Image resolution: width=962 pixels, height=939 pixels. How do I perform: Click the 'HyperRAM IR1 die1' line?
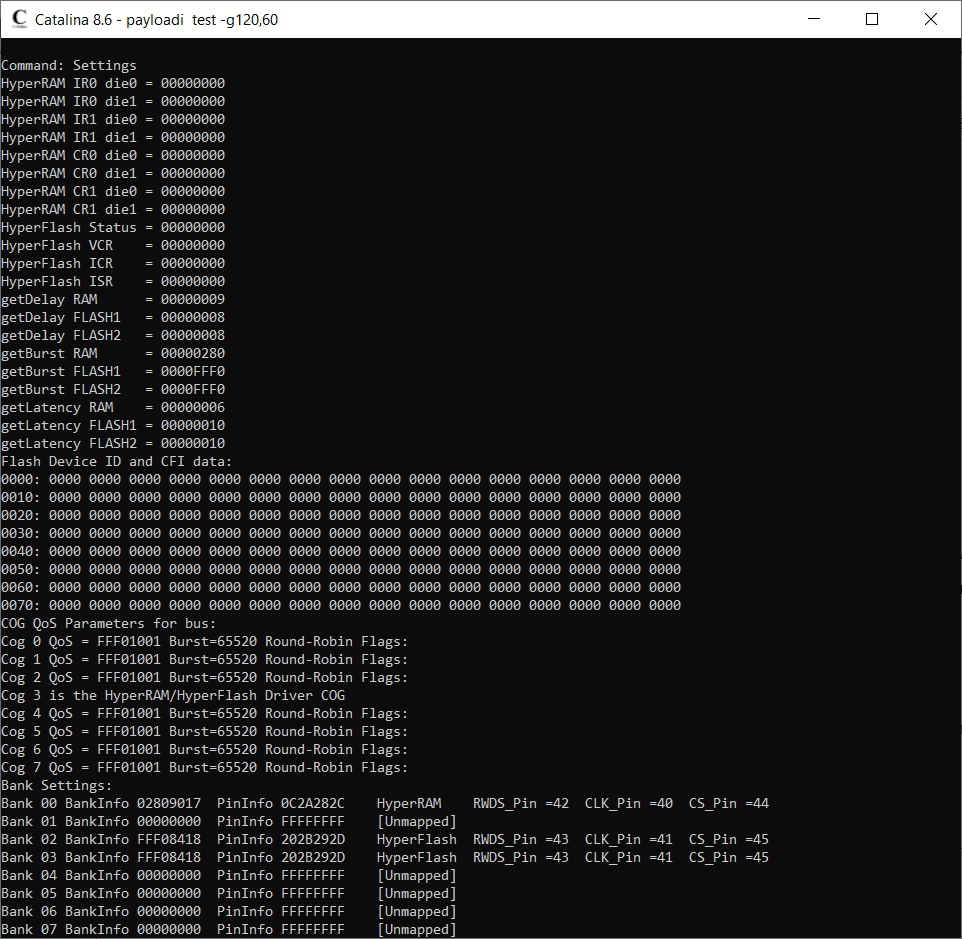coord(113,137)
